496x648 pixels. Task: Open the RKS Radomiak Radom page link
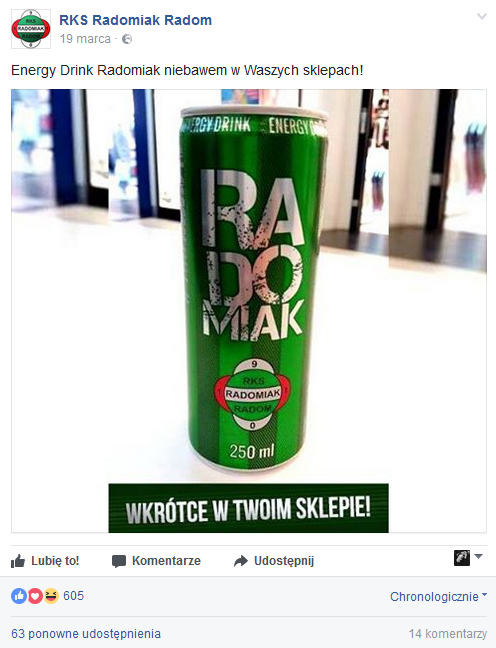pyautogui.click(x=136, y=20)
